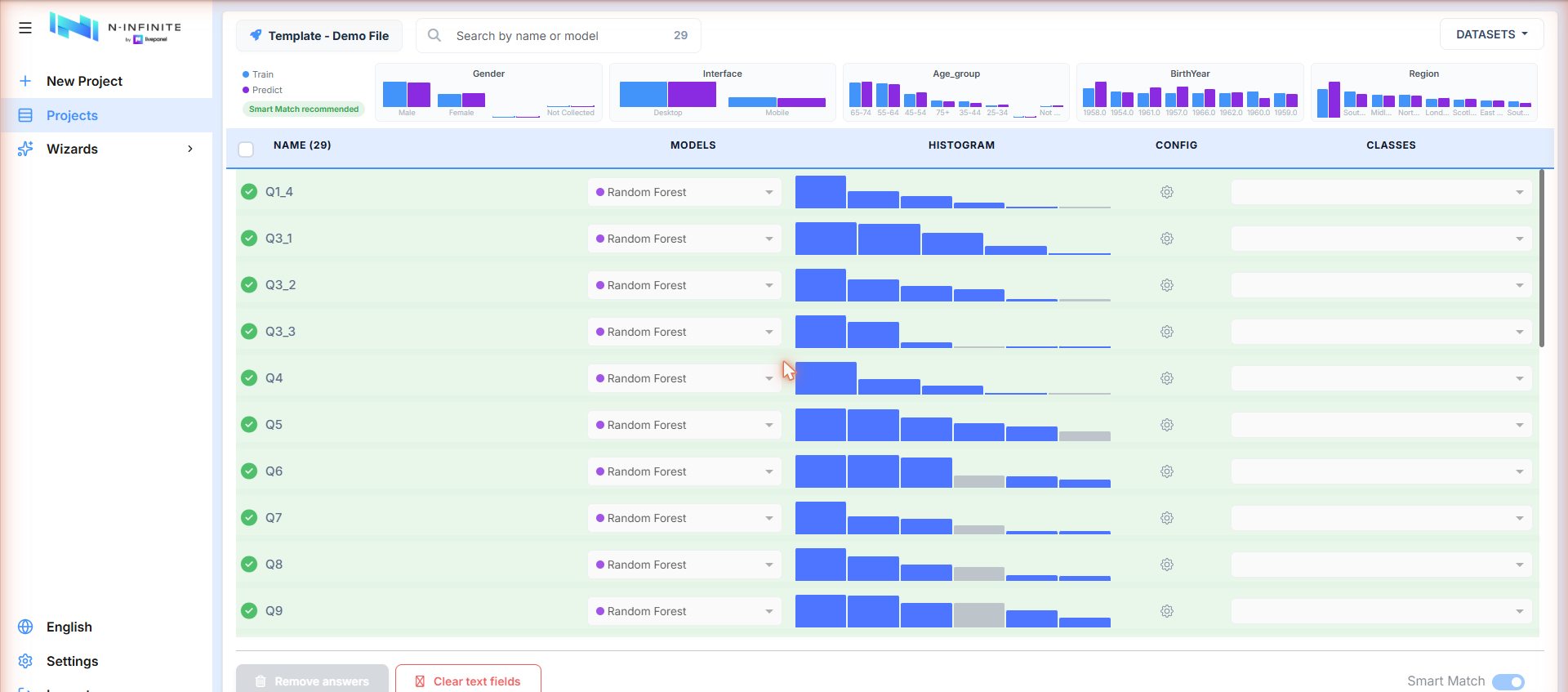This screenshot has height=692, width=1568.
Task: Open the DATASETS dropdown
Action: coord(1491,34)
